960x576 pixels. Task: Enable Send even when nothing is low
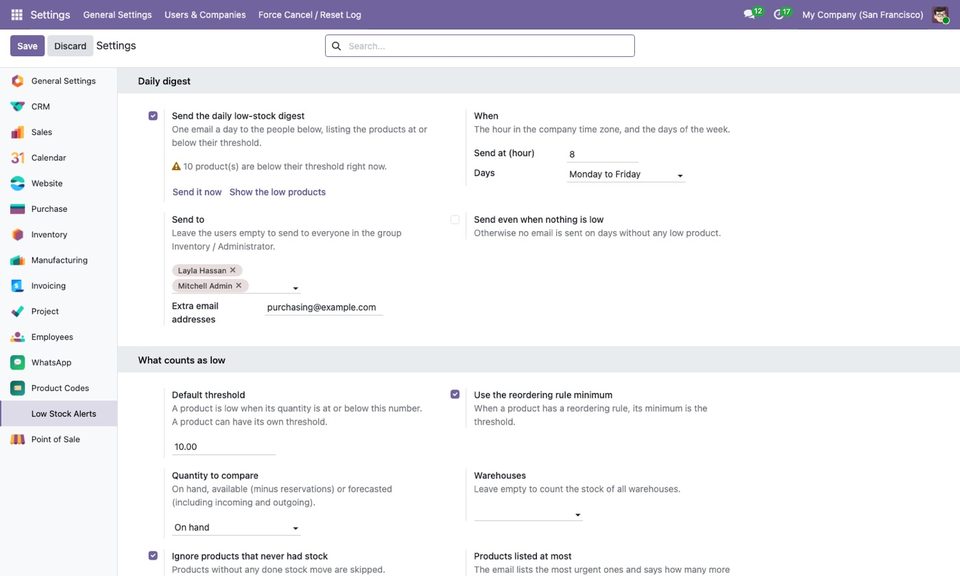point(455,219)
